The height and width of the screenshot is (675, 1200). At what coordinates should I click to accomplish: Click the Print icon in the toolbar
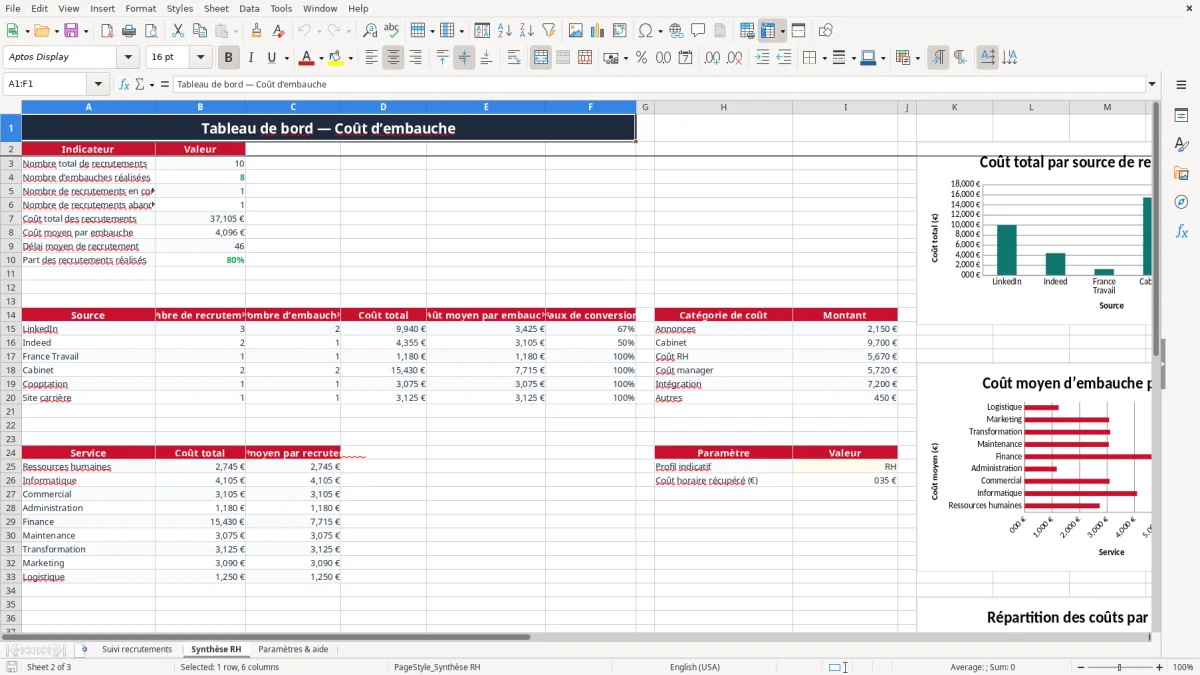click(128, 31)
